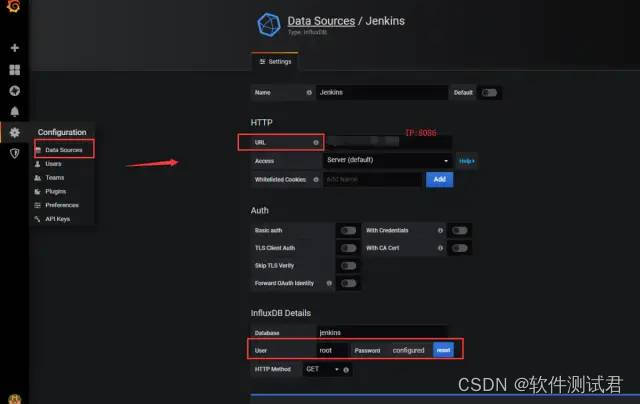Click the info icon next to URL
Screen dimensions: 640x404
(x=316, y=142)
